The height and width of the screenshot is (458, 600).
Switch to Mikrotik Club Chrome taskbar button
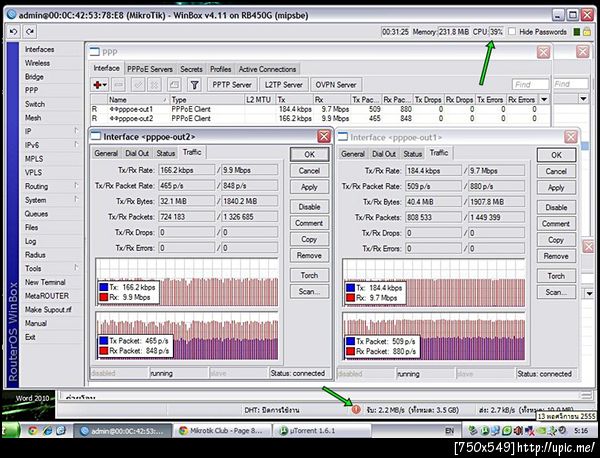[222, 430]
